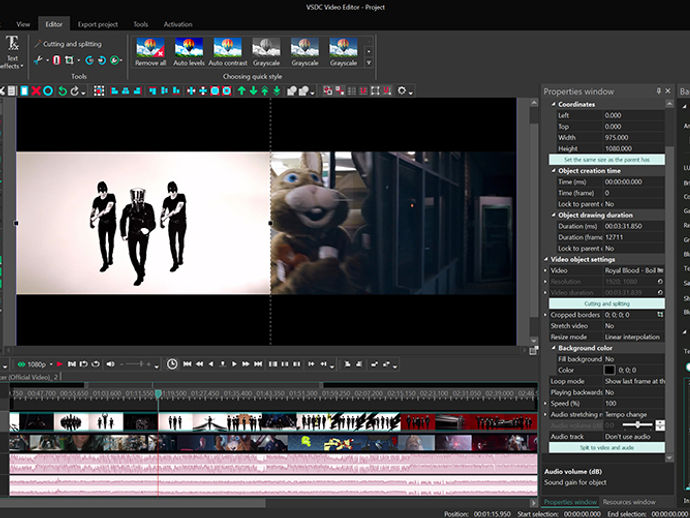Click the scissors cut tool icon
This screenshot has width=690, height=518.
pyautogui.click(x=38, y=60)
